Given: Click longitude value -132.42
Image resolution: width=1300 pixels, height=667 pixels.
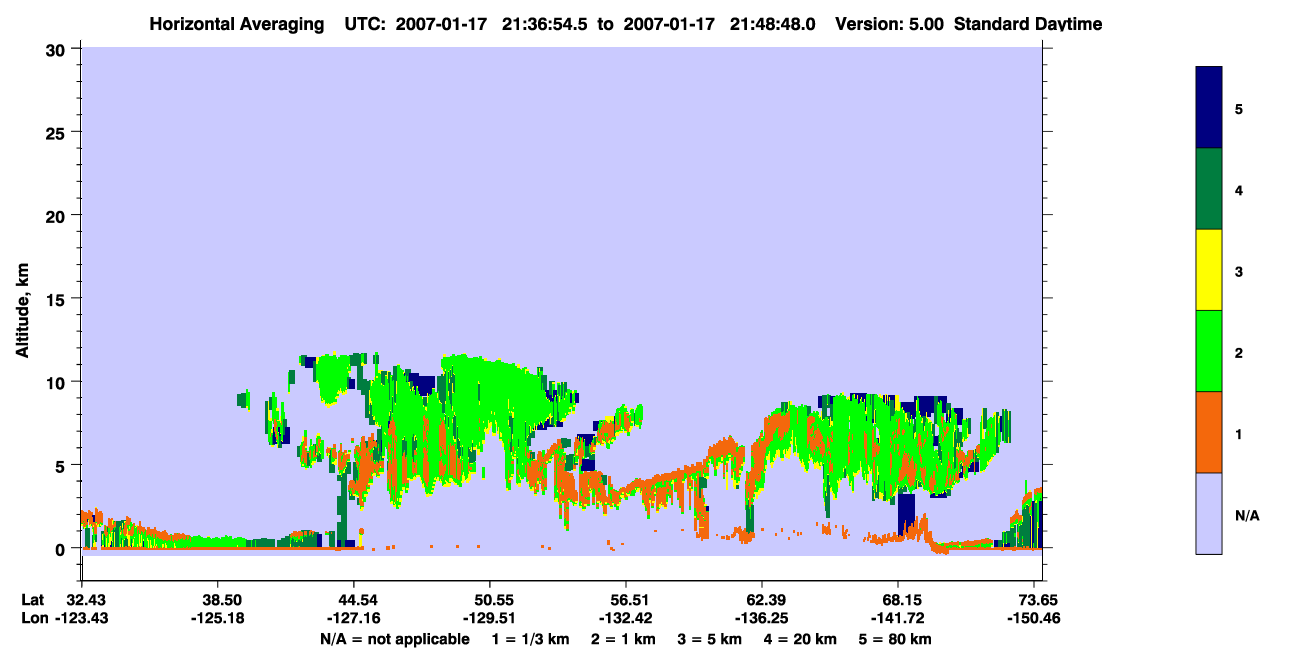Looking at the screenshot, I should point(626,618).
